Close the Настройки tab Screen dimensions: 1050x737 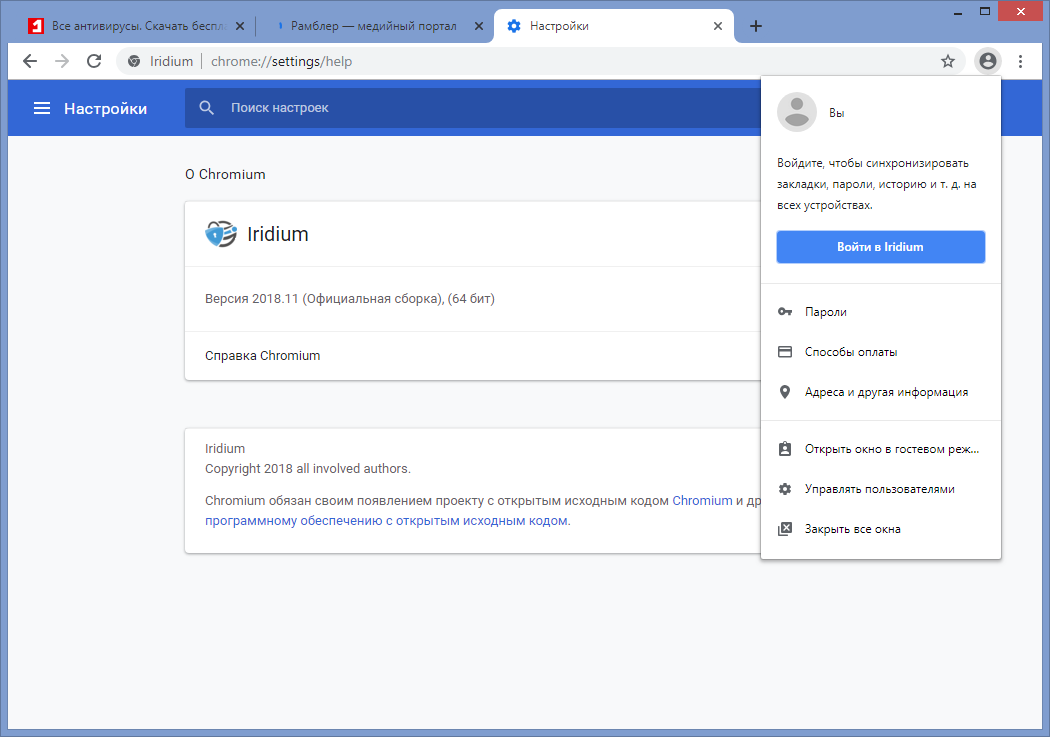tap(718, 26)
